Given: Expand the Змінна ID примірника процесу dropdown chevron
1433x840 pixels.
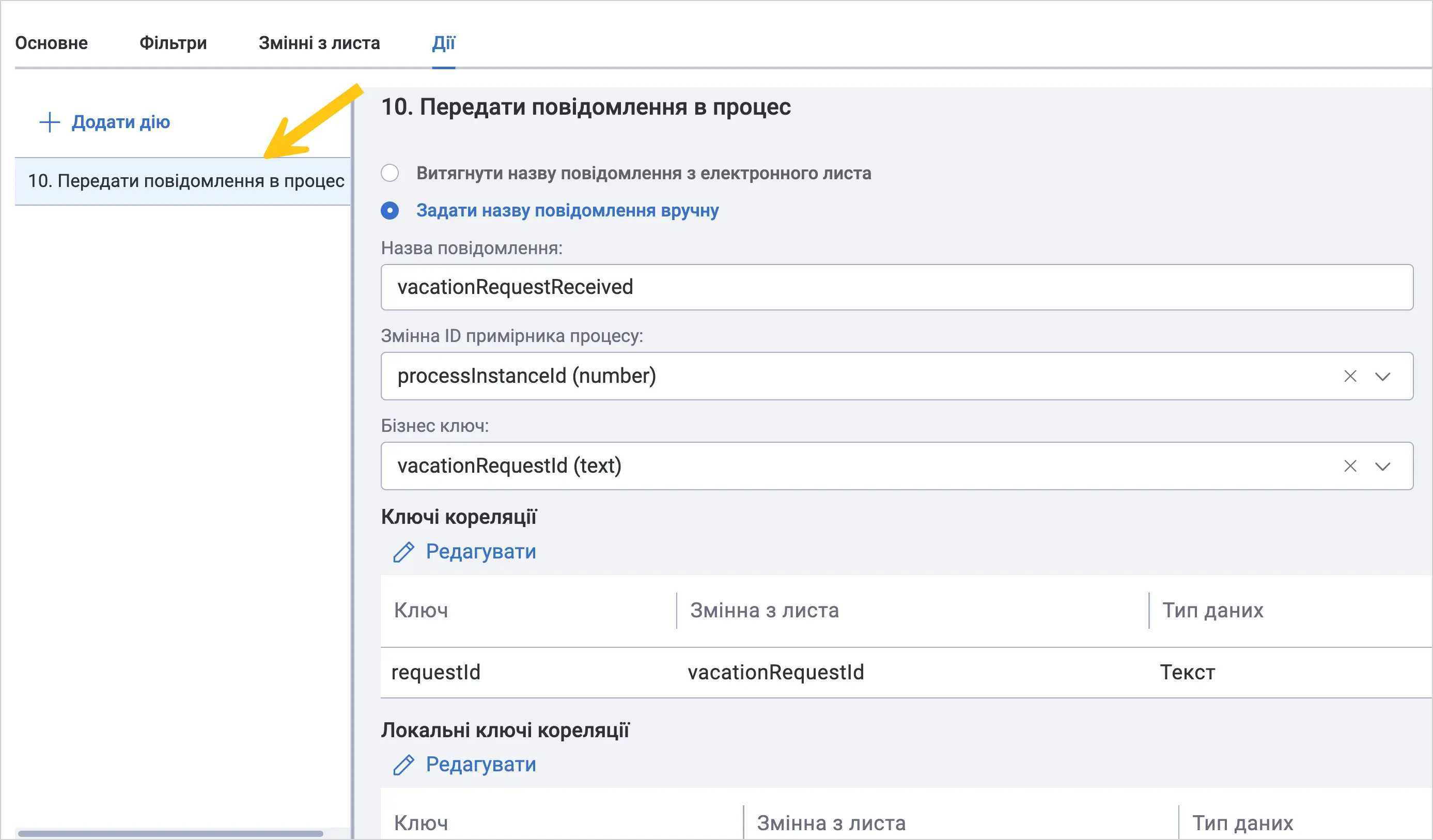Looking at the screenshot, I should [x=1382, y=377].
